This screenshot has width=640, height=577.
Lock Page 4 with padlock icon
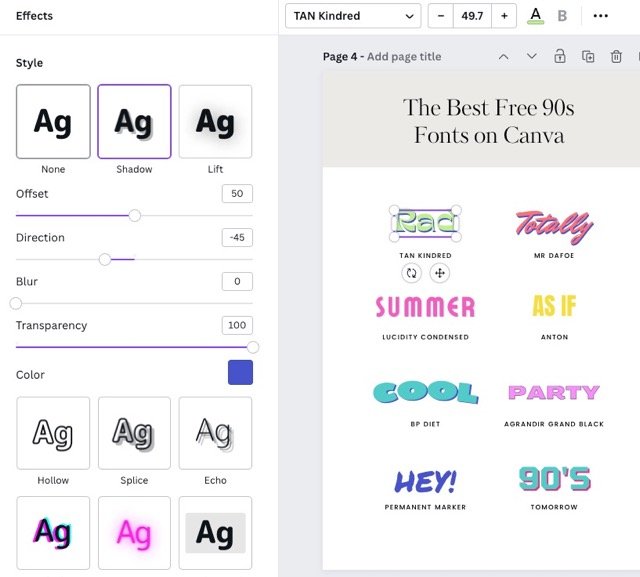(560, 56)
